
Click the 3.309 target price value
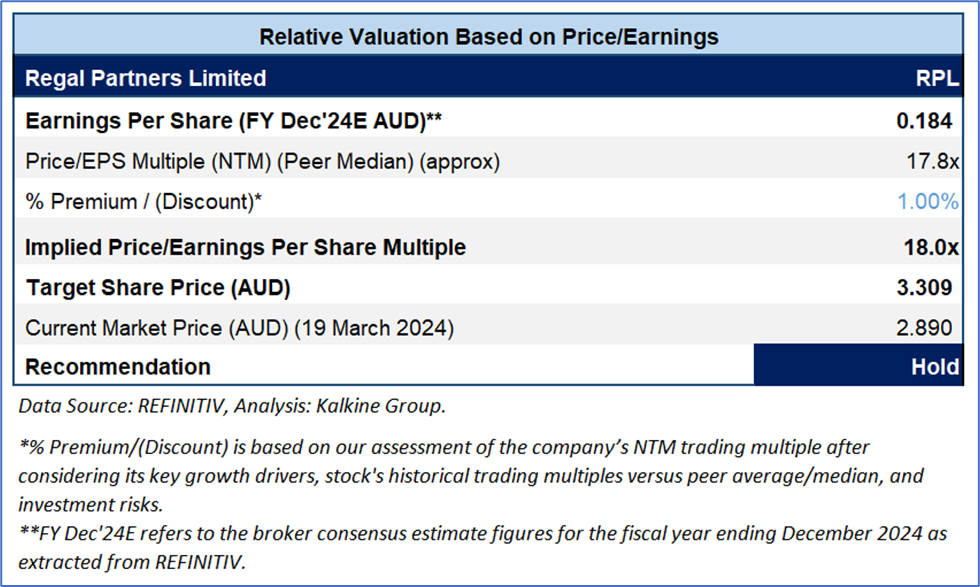(927, 288)
